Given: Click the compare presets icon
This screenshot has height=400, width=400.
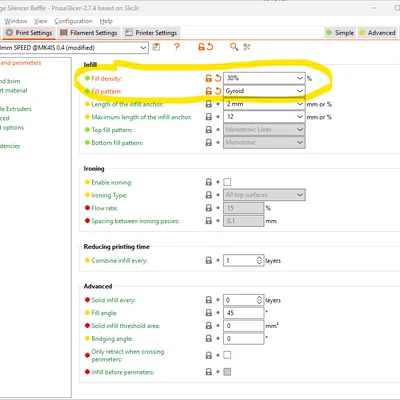Looking at the screenshot, I should 247,47.
